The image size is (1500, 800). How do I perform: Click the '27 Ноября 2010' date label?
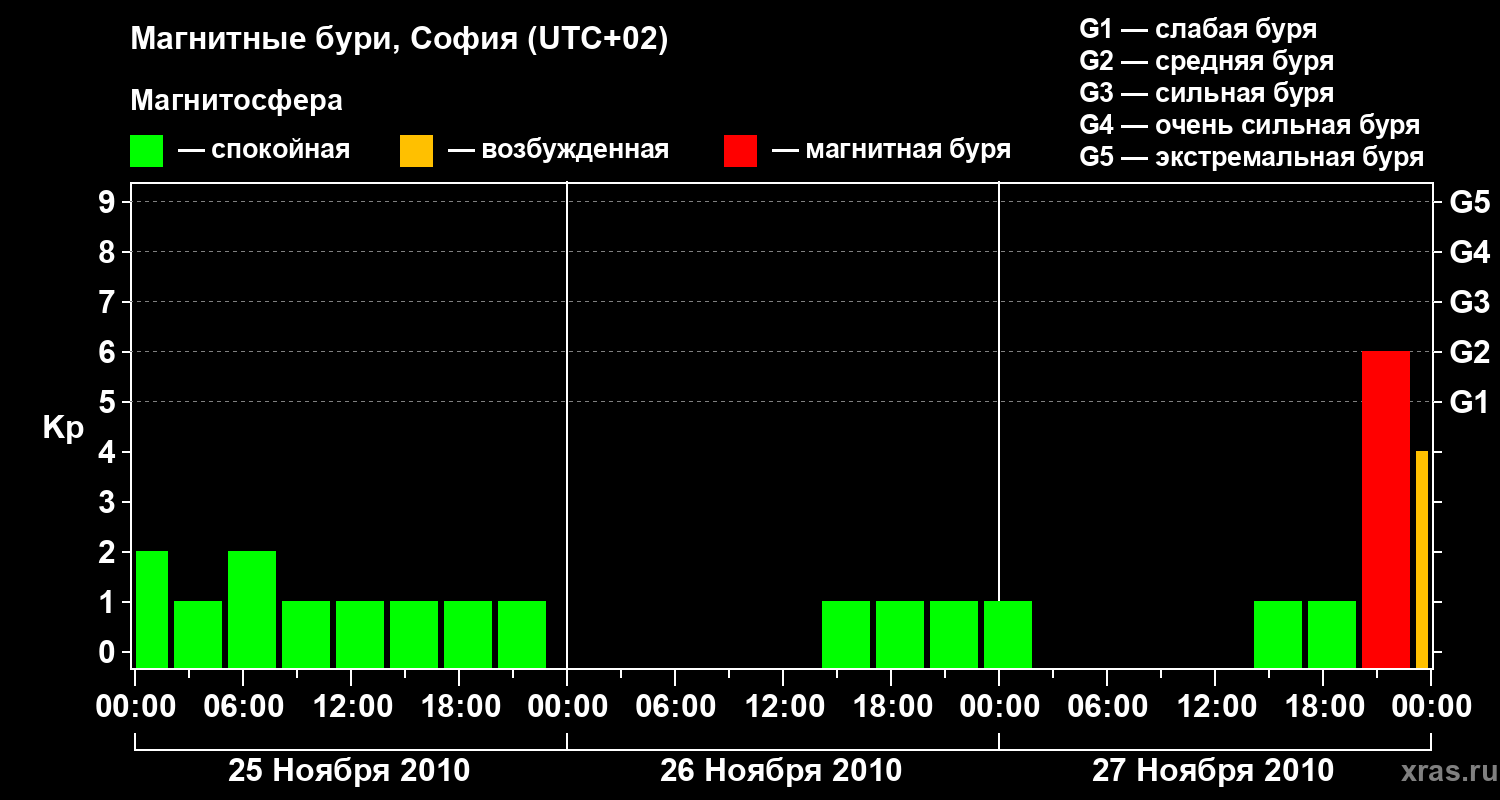(x=1213, y=771)
